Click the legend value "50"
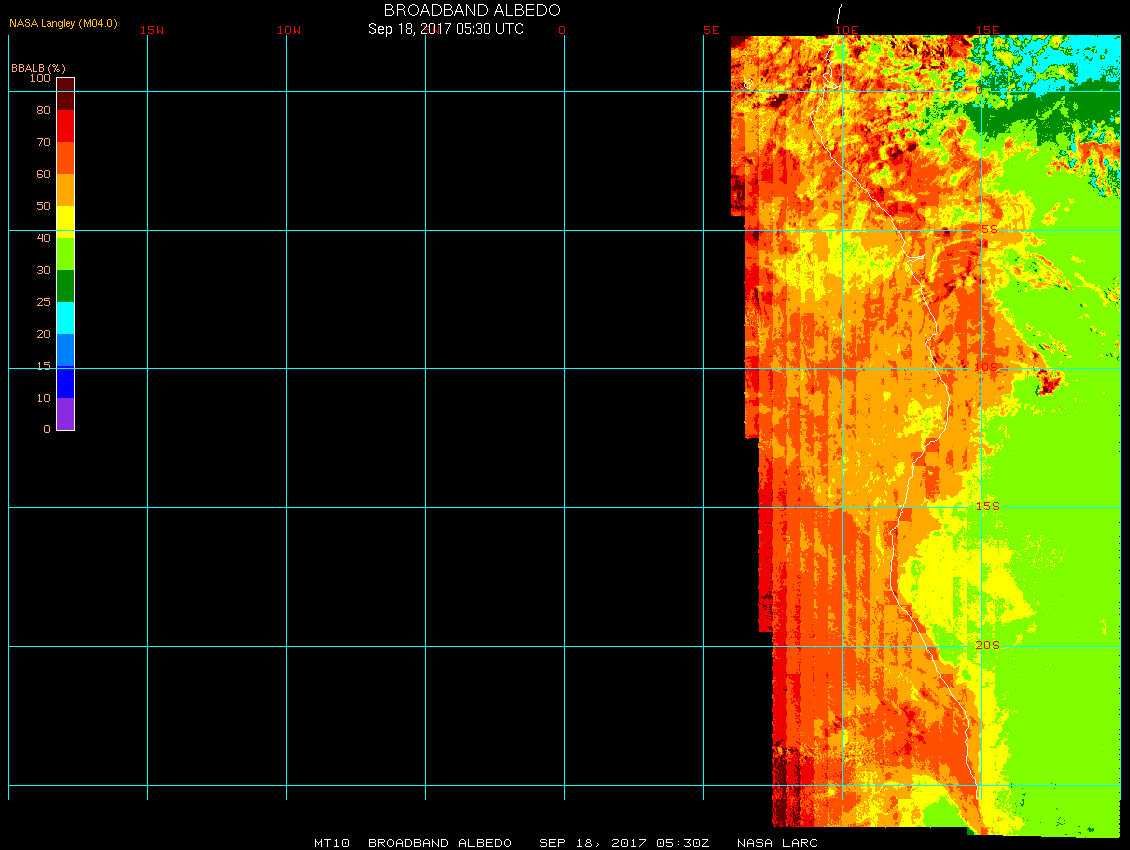Image resolution: width=1130 pixels, height=850 pixels. tap(44, 206)
